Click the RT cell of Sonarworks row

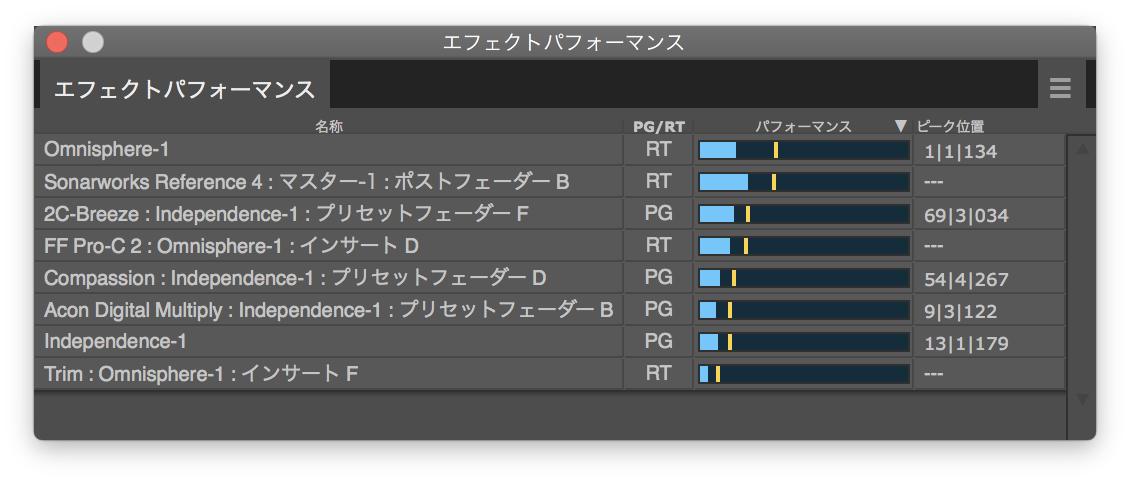coord(659,182)
